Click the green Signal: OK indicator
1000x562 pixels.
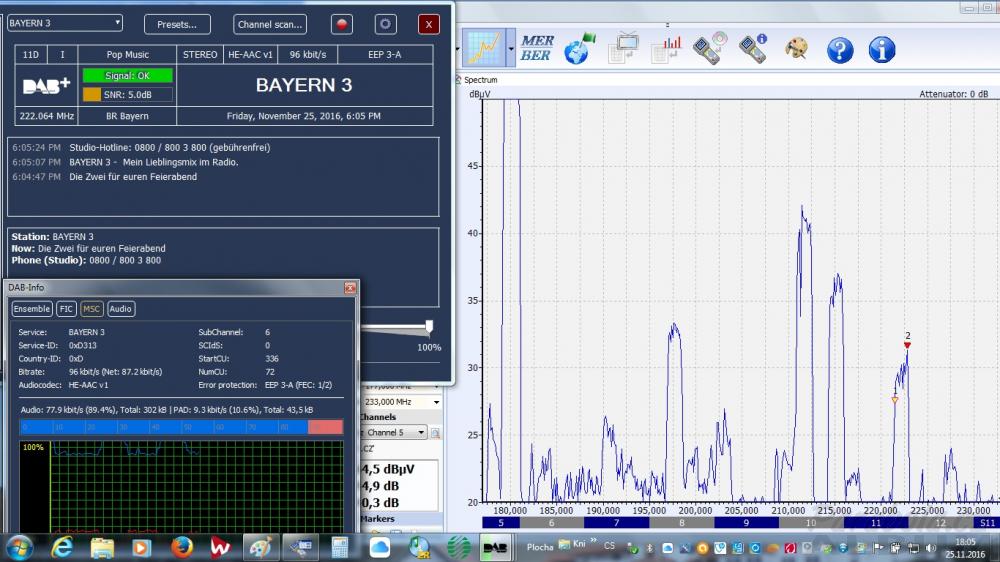(128, 75)
